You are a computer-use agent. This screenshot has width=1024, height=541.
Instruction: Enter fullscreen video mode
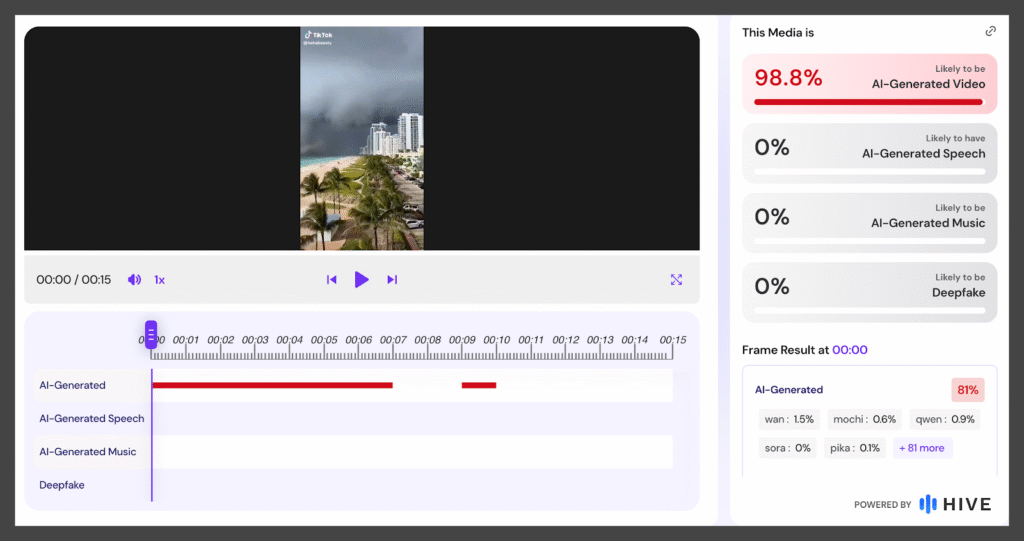(x=676, y=280)
